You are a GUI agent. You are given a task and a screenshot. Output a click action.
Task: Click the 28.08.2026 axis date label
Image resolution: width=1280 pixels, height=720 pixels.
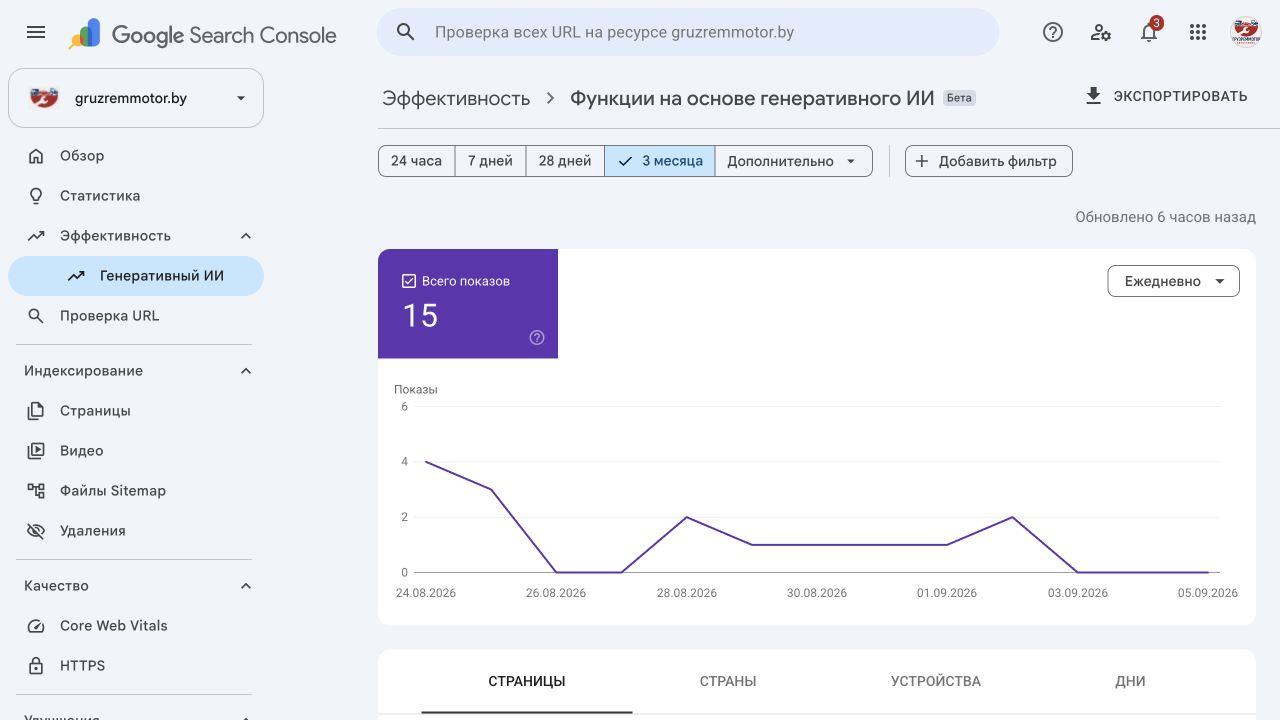(687, 593)
